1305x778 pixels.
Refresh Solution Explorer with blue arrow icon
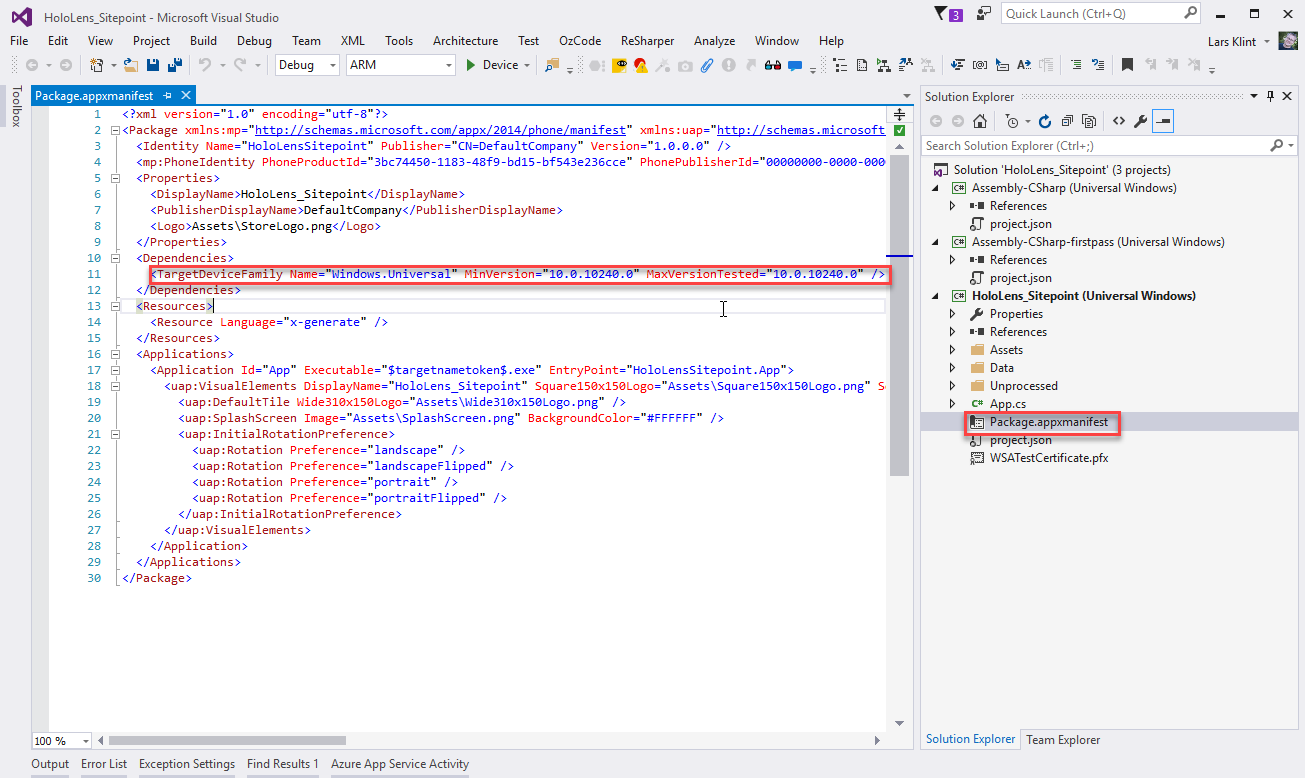[x=1045, y=121]
